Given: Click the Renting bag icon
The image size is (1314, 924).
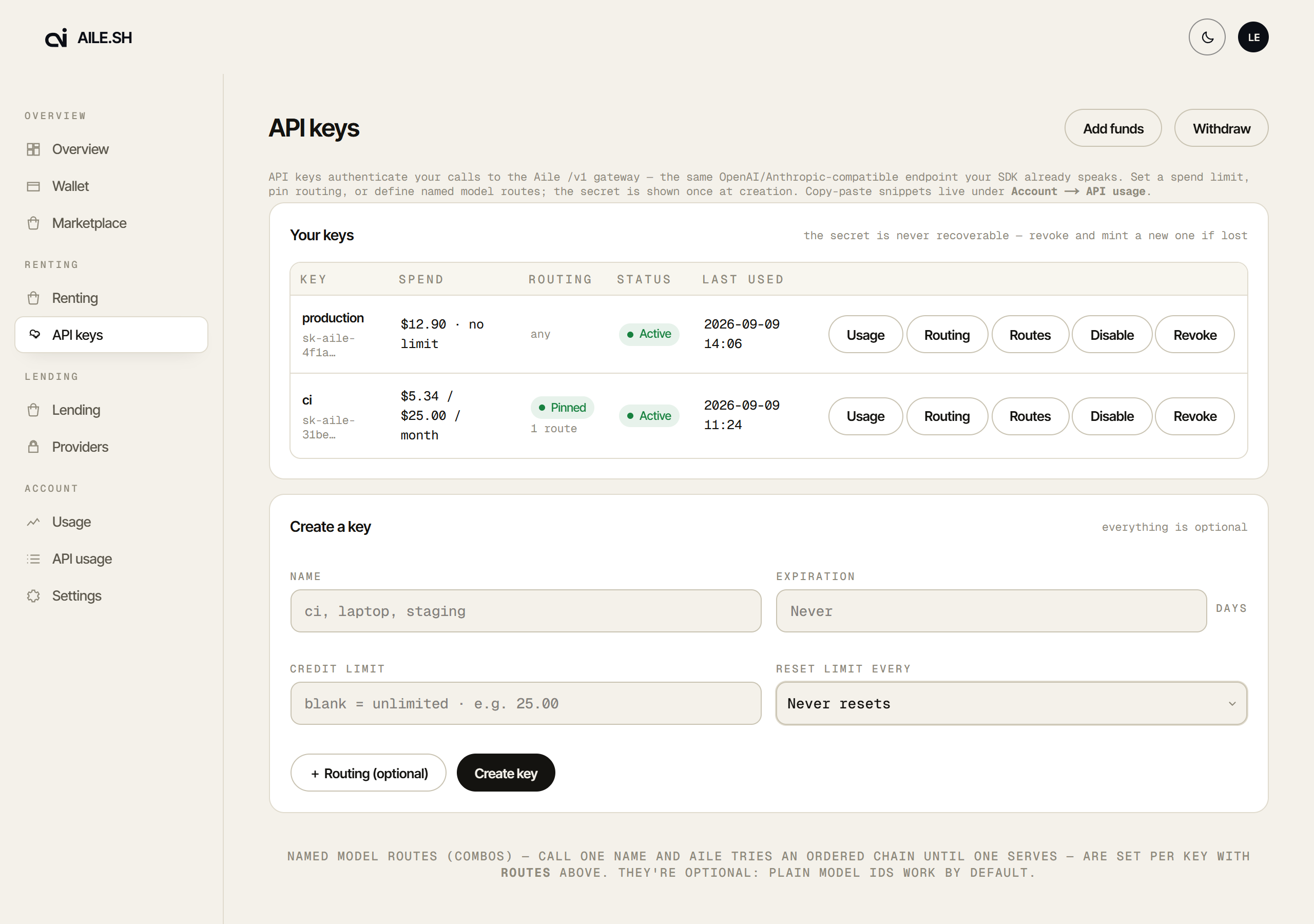Looking at the screenshot, I should [x=33, y=298].
